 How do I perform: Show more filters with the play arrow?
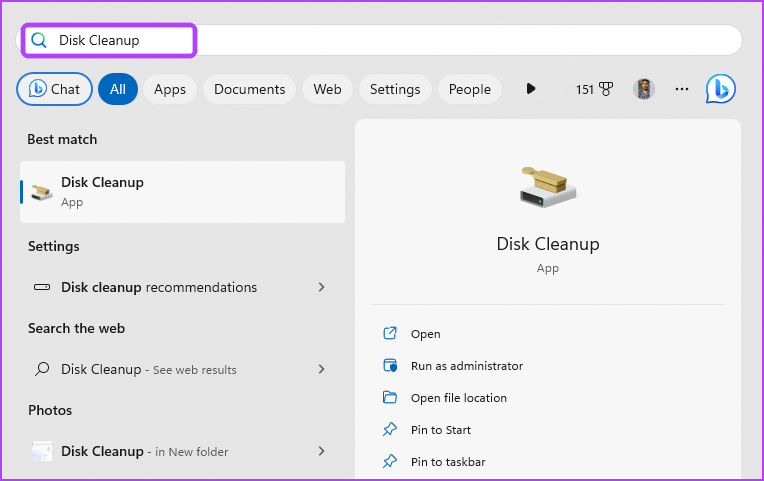(x=531, y=89)
